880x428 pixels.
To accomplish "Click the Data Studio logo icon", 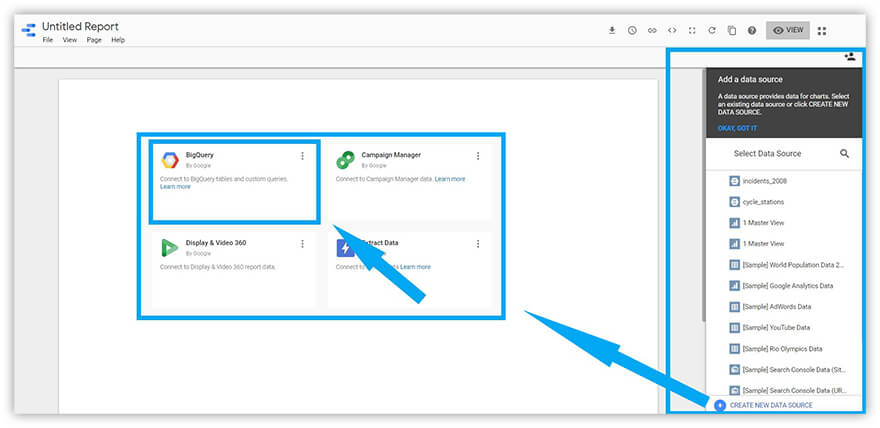I will pos(29,30).
